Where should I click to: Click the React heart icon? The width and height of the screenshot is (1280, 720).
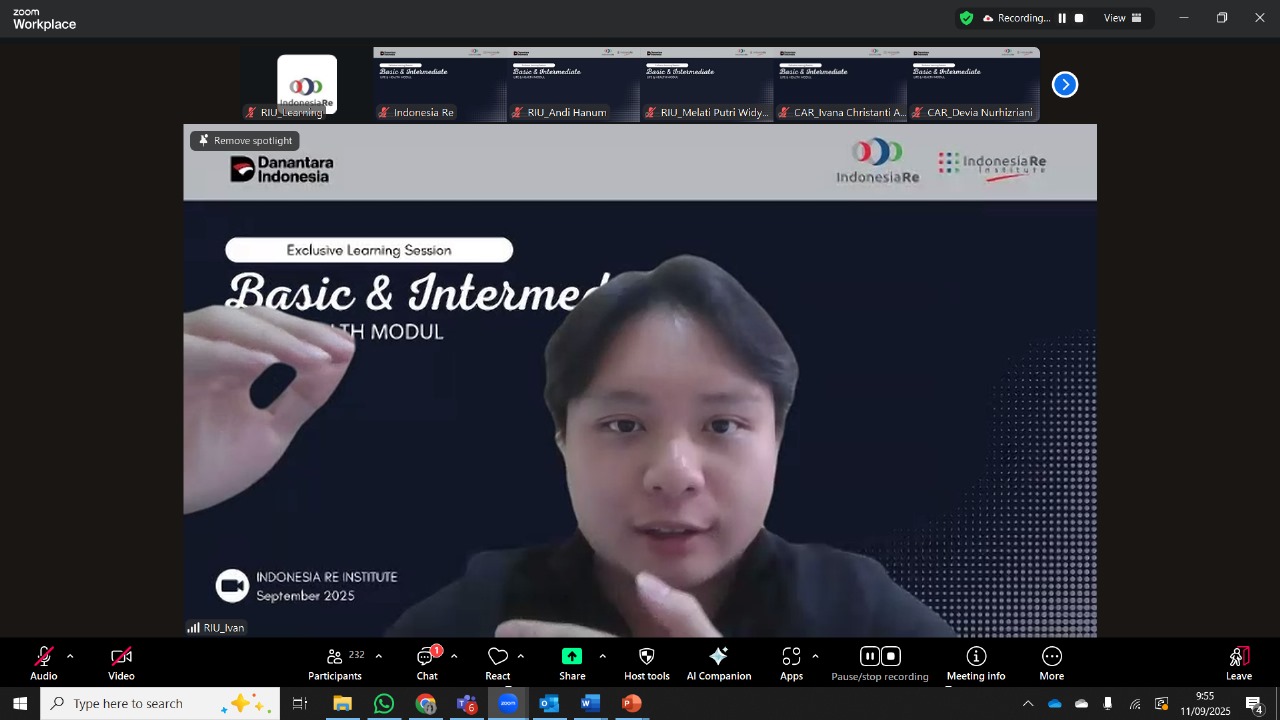click(498, 657)
